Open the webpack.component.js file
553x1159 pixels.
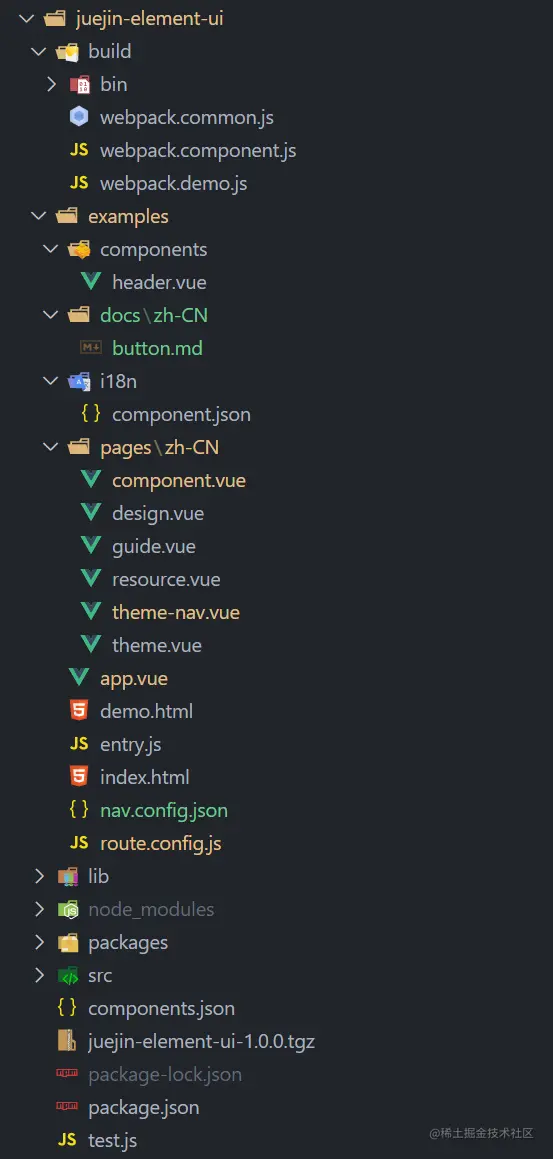click(198, 150)
